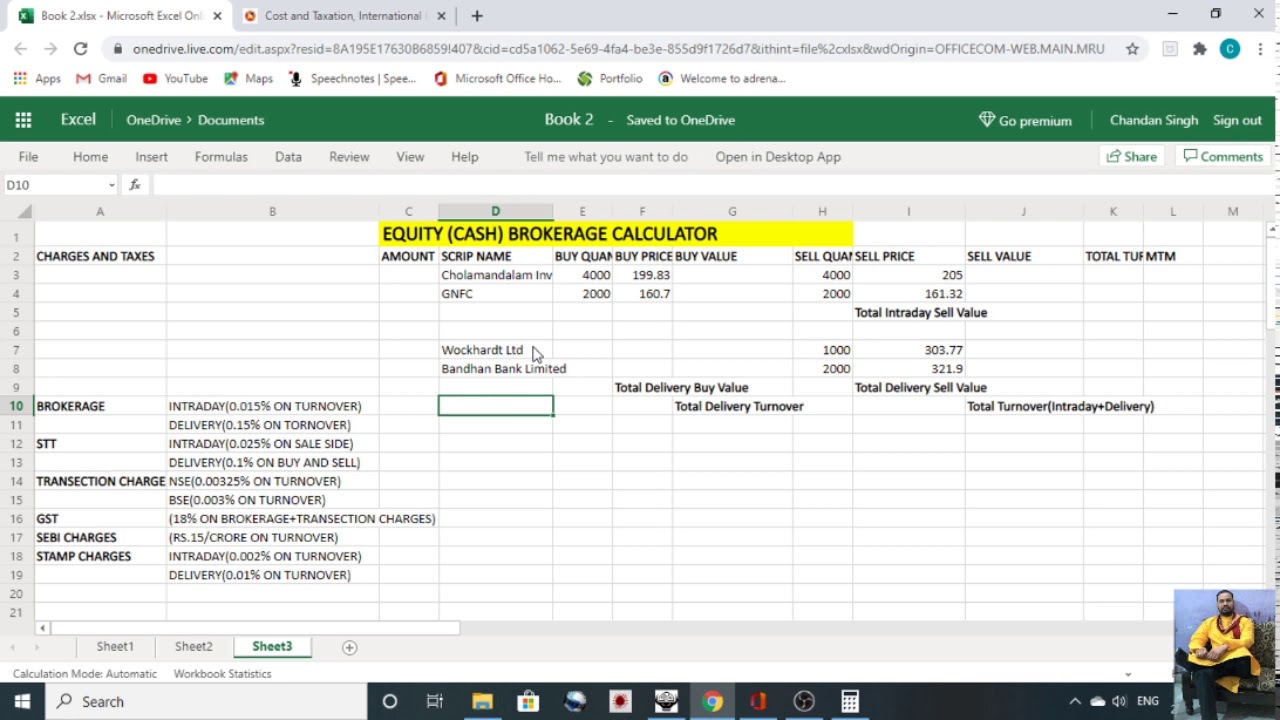1280x720 pixels.
Task: Select the Wockhardt Ltd cell
Action: coord(495,350)
